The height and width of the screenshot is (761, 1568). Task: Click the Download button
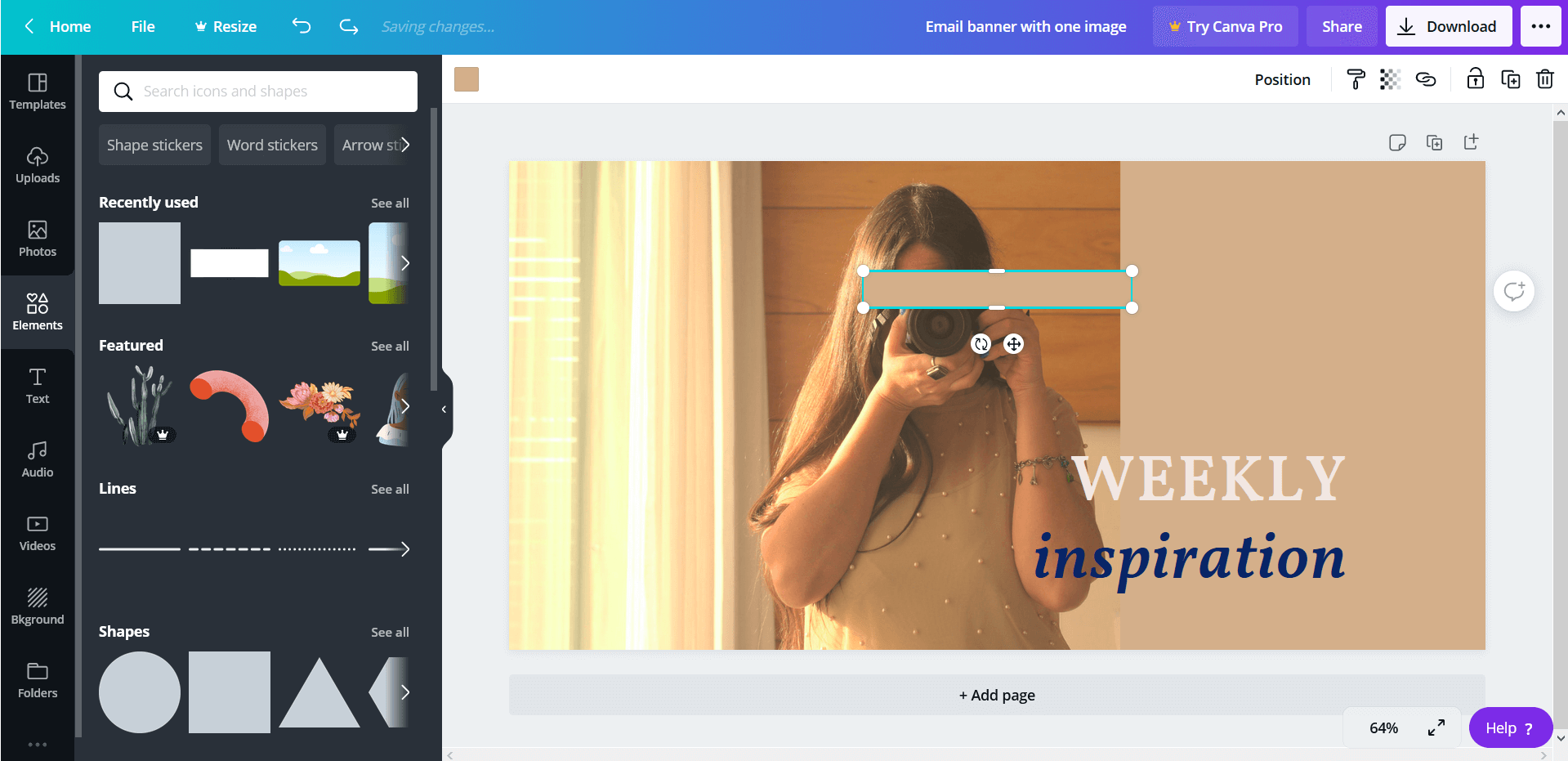coord(1448,25)
